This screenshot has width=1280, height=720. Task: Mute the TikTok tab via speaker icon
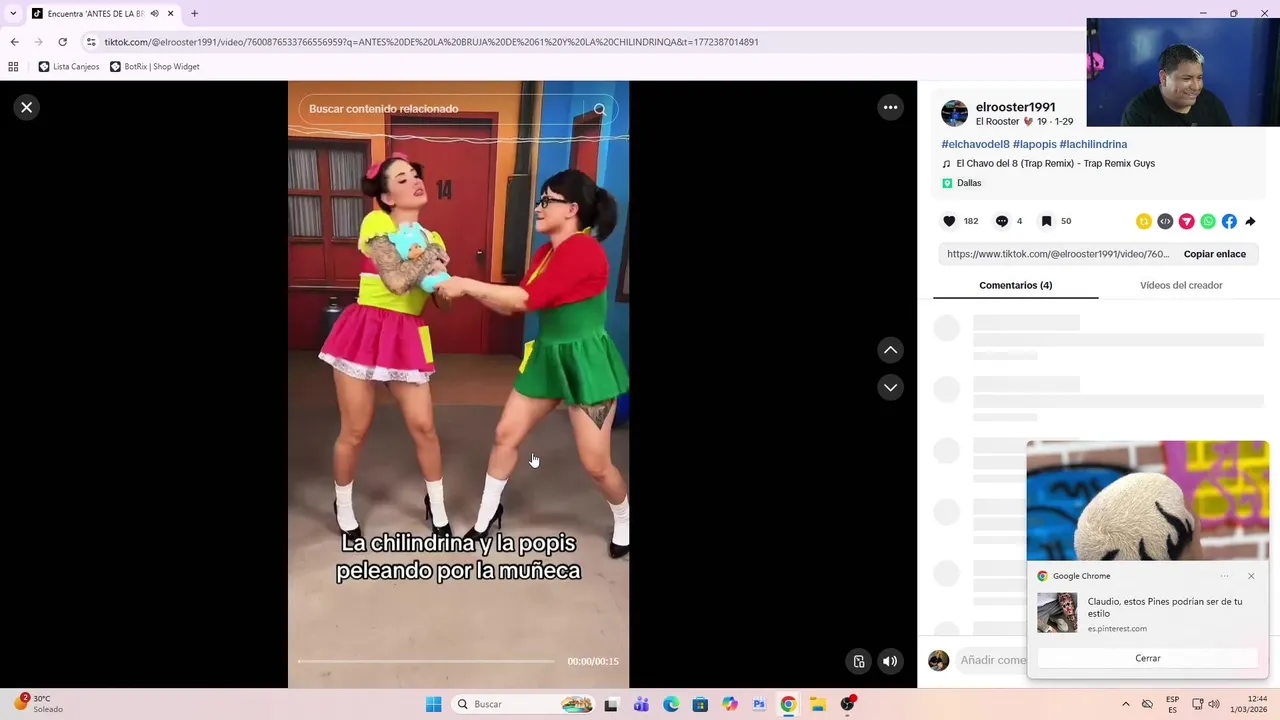coord(154,14)
